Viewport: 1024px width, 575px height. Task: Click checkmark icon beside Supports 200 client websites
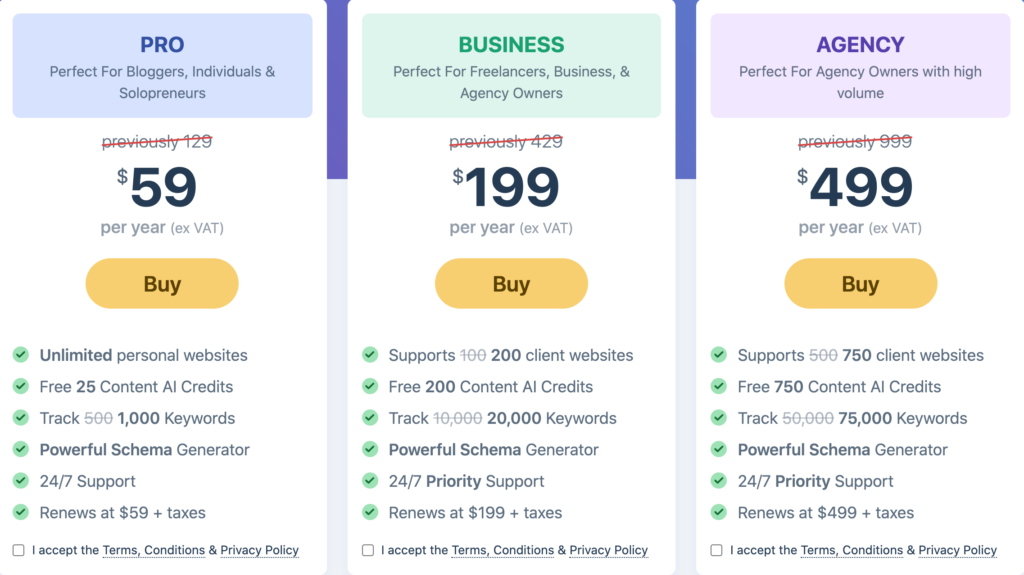370,355
